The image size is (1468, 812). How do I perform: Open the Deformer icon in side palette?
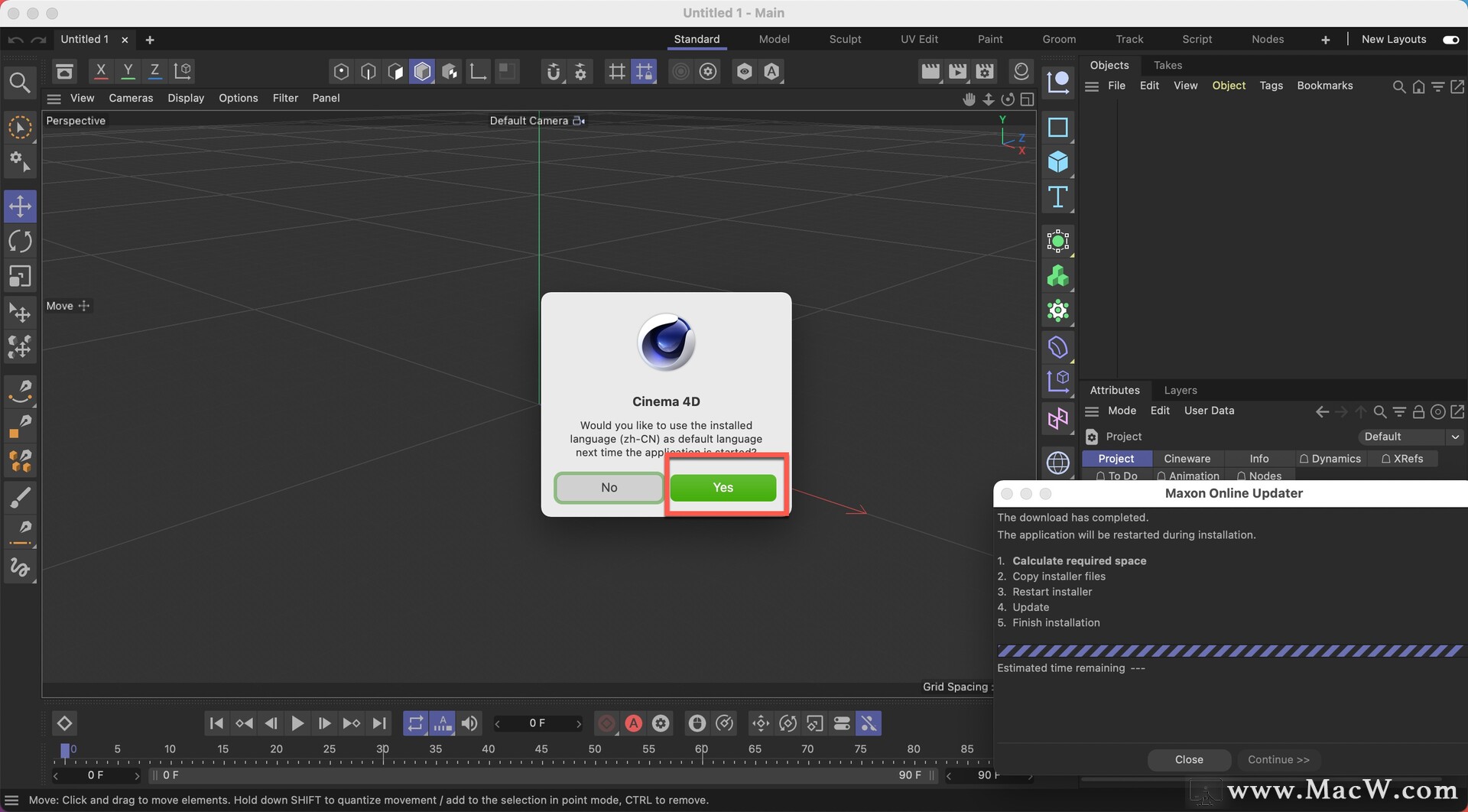[1058, 347]
